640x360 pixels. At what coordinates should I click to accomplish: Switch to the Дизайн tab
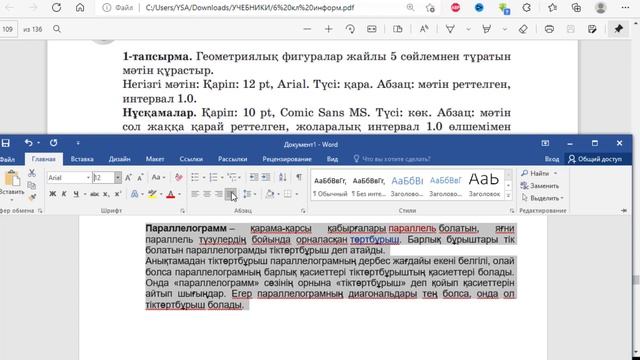coord(120,159)
